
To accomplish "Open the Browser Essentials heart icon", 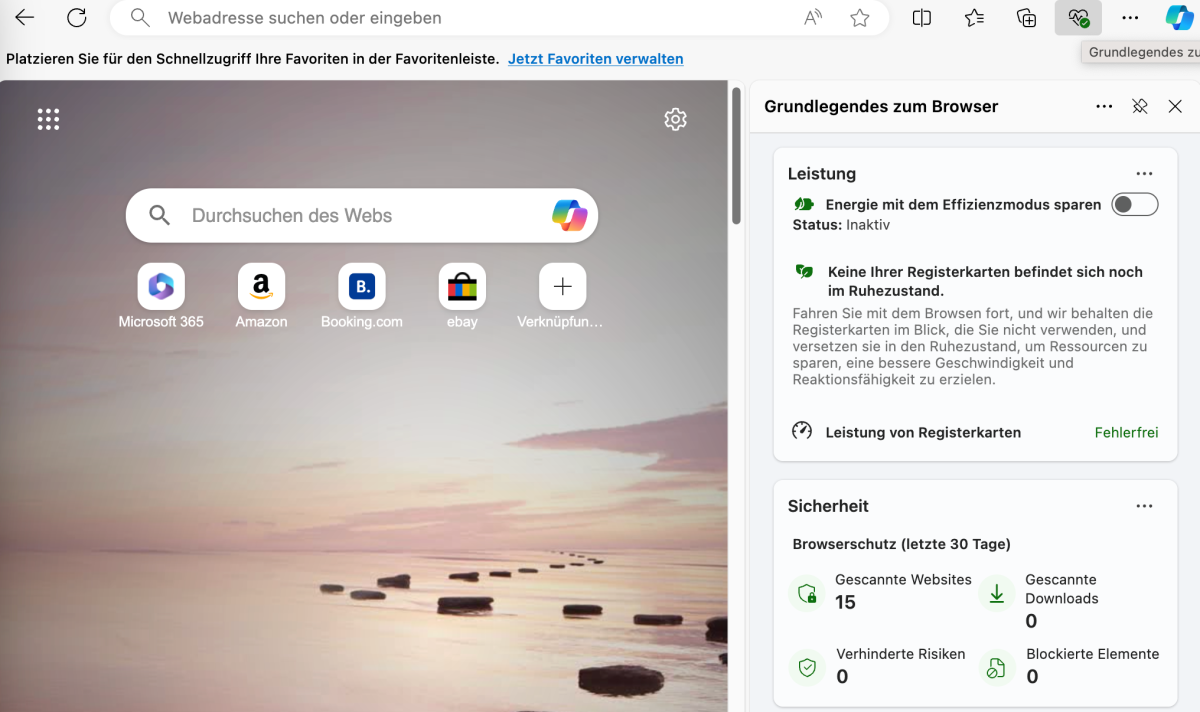I will click(x=1078, y=17).
